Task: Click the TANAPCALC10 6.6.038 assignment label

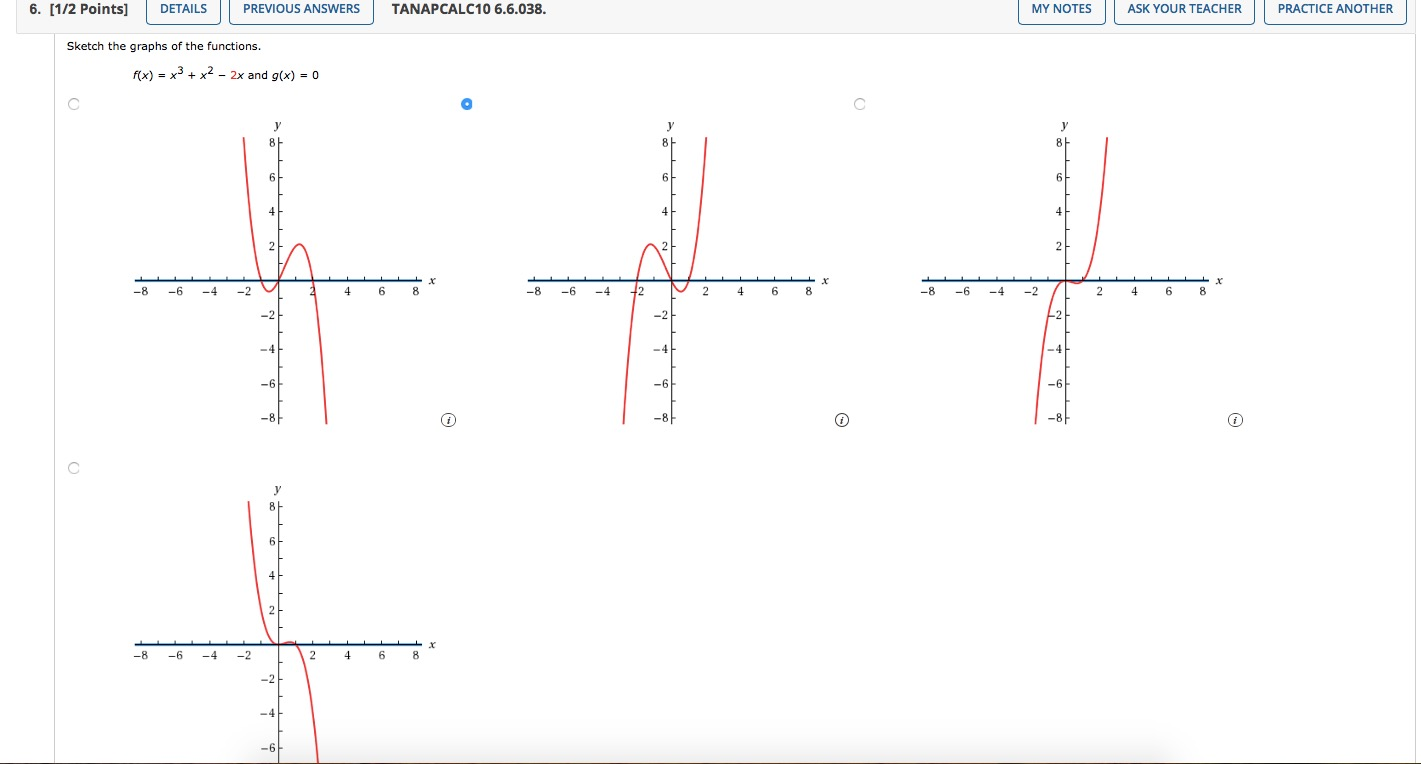Action: (467, 9)
